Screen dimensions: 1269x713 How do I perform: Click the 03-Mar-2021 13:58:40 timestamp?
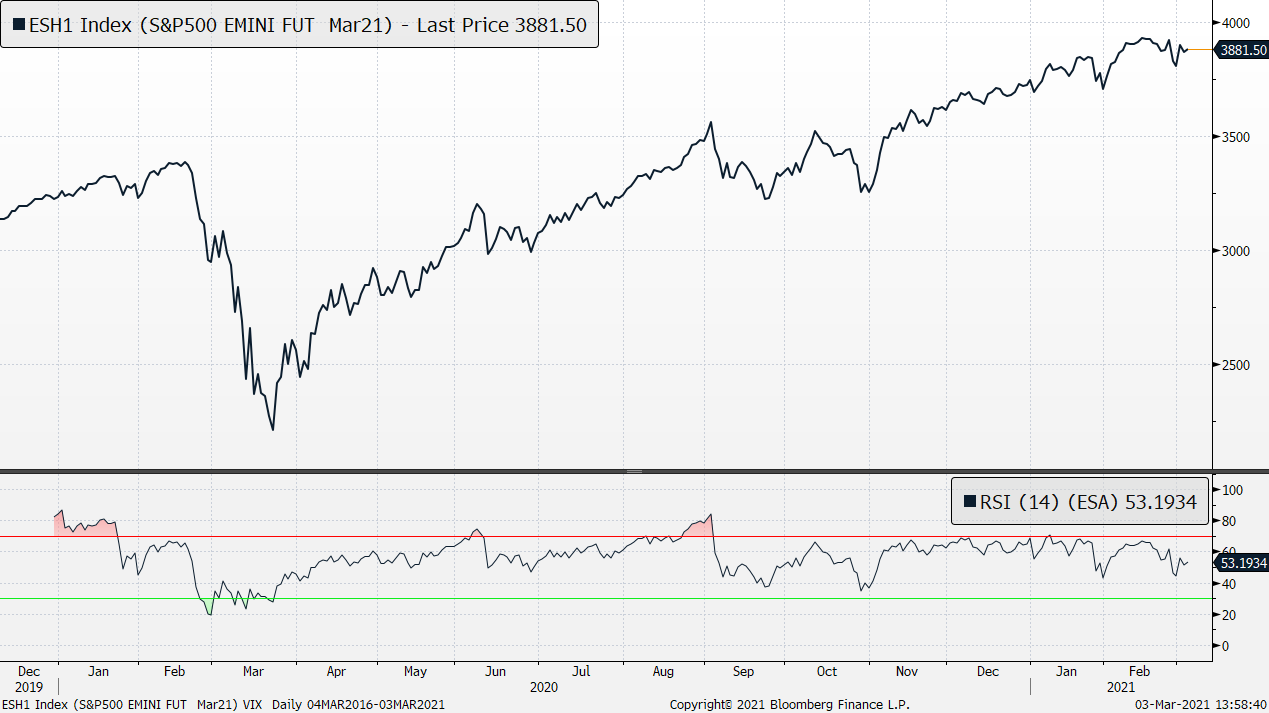click(1199, 704)
